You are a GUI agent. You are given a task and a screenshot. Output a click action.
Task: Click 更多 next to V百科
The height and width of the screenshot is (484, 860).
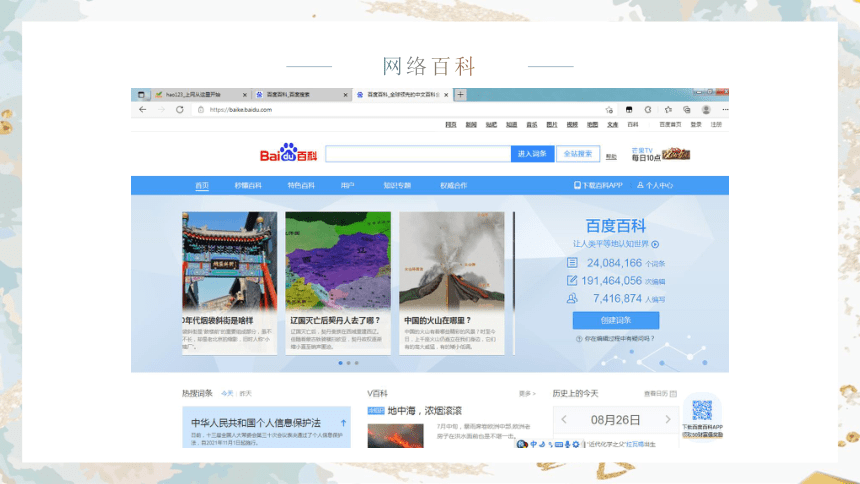pyautogui.click(x=527, y=393)
